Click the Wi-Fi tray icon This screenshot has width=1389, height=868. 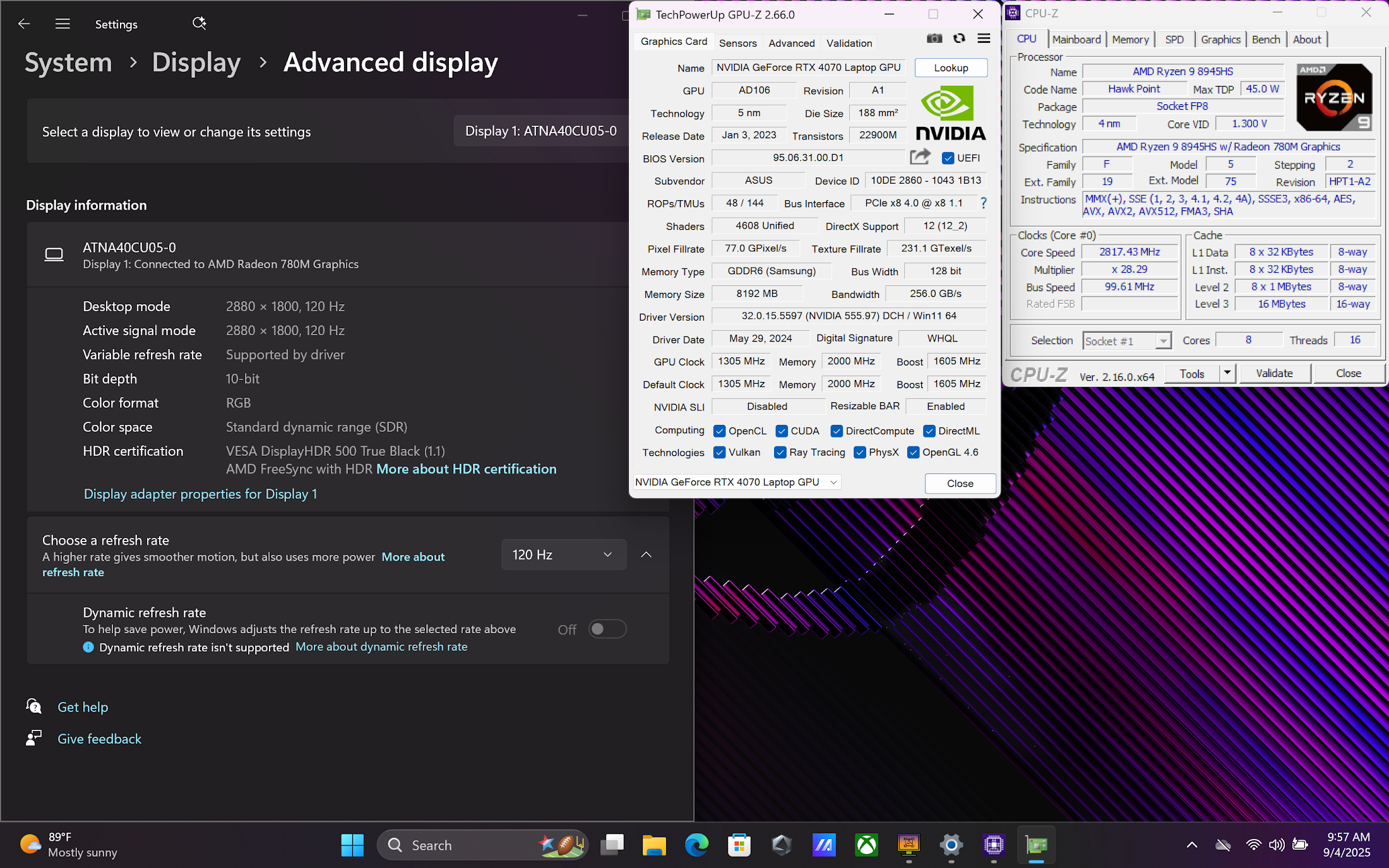click(x=1253, y=845)
